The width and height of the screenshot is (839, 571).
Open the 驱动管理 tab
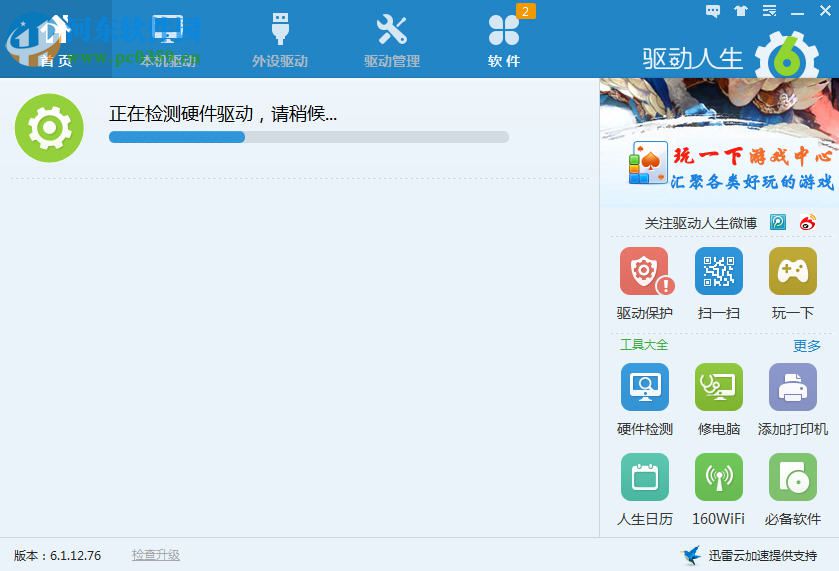point(392,39)
